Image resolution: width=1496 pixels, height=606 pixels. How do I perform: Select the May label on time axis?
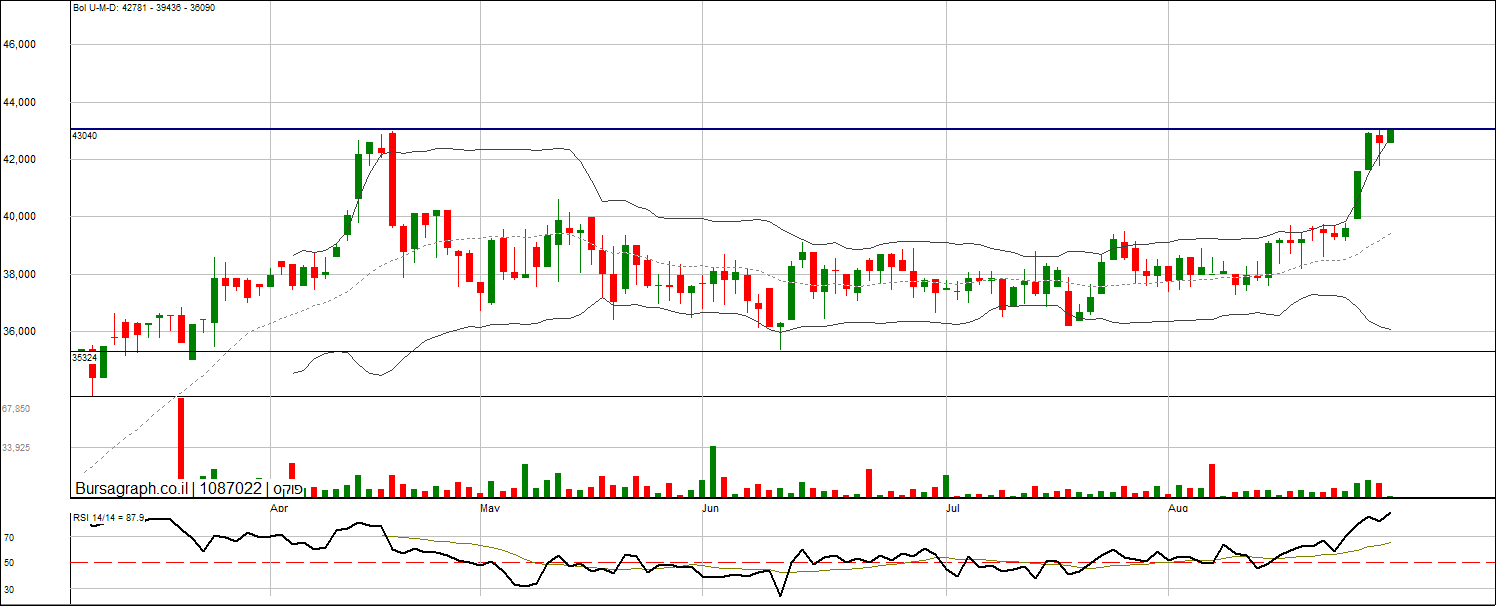[490, 509]
